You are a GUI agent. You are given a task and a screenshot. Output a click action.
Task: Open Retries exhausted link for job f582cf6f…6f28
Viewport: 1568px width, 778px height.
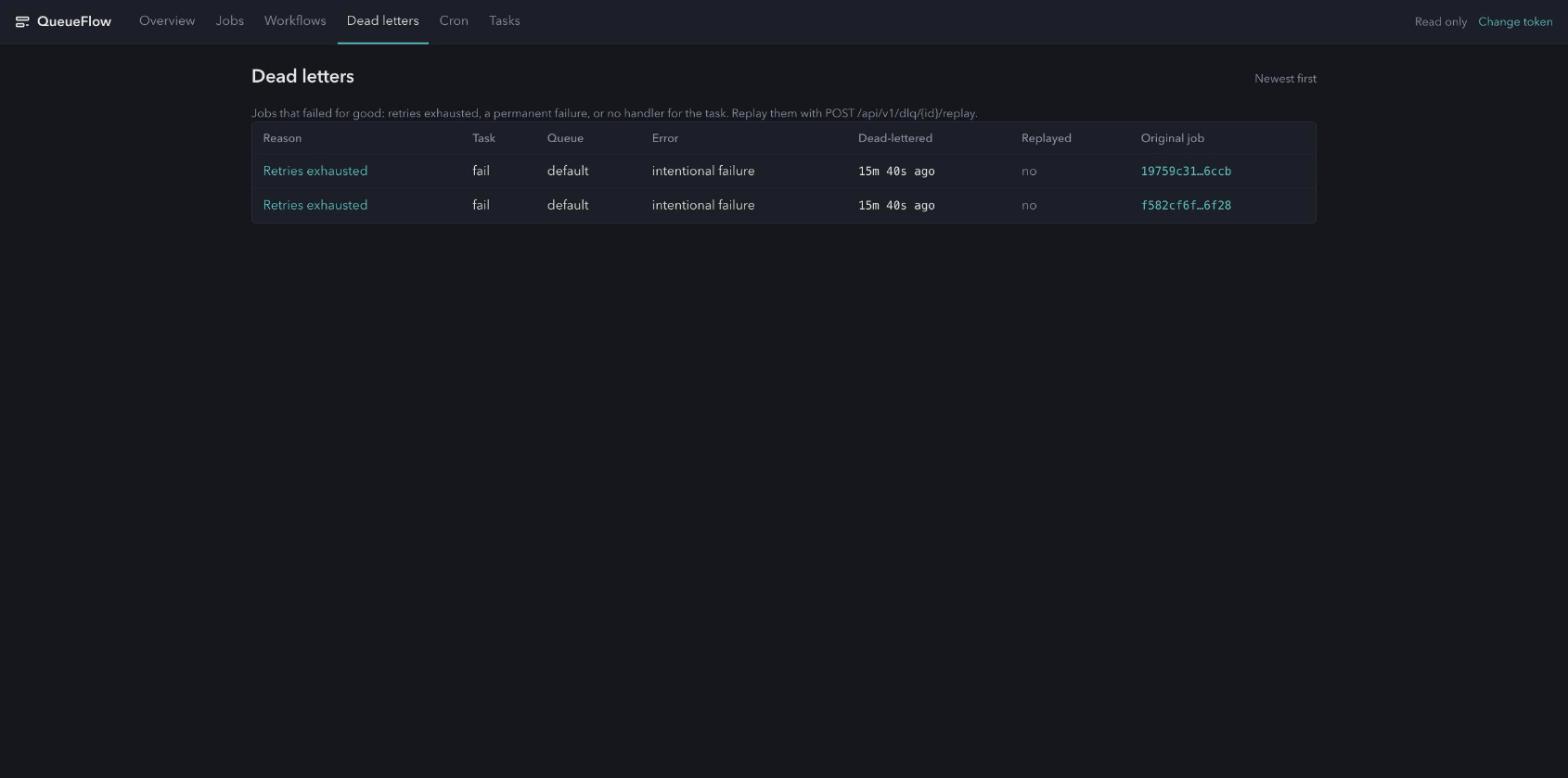[315, 205]
